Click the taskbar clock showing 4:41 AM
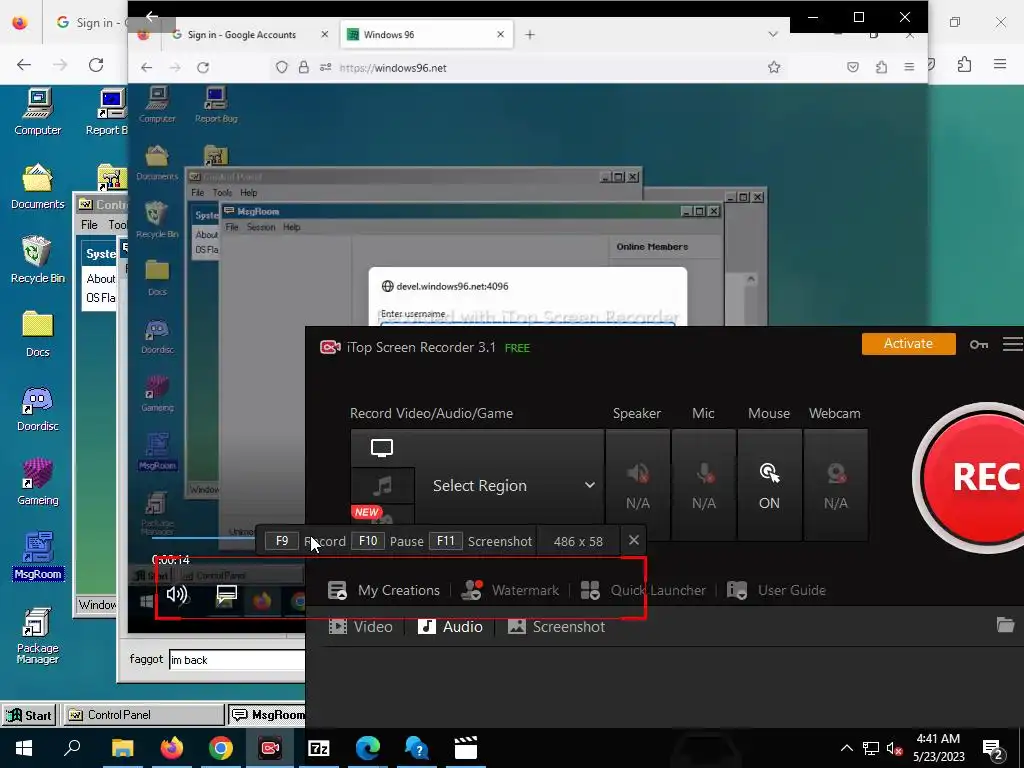 tap(938, 748)
